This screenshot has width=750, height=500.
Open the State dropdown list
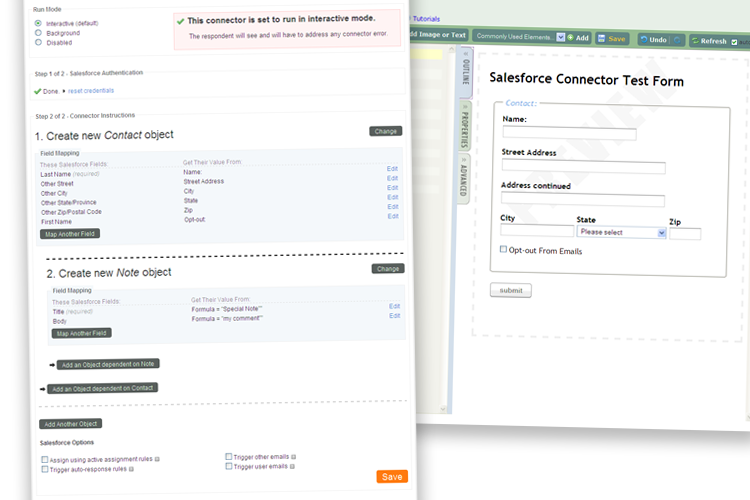(x=621, y=232)
